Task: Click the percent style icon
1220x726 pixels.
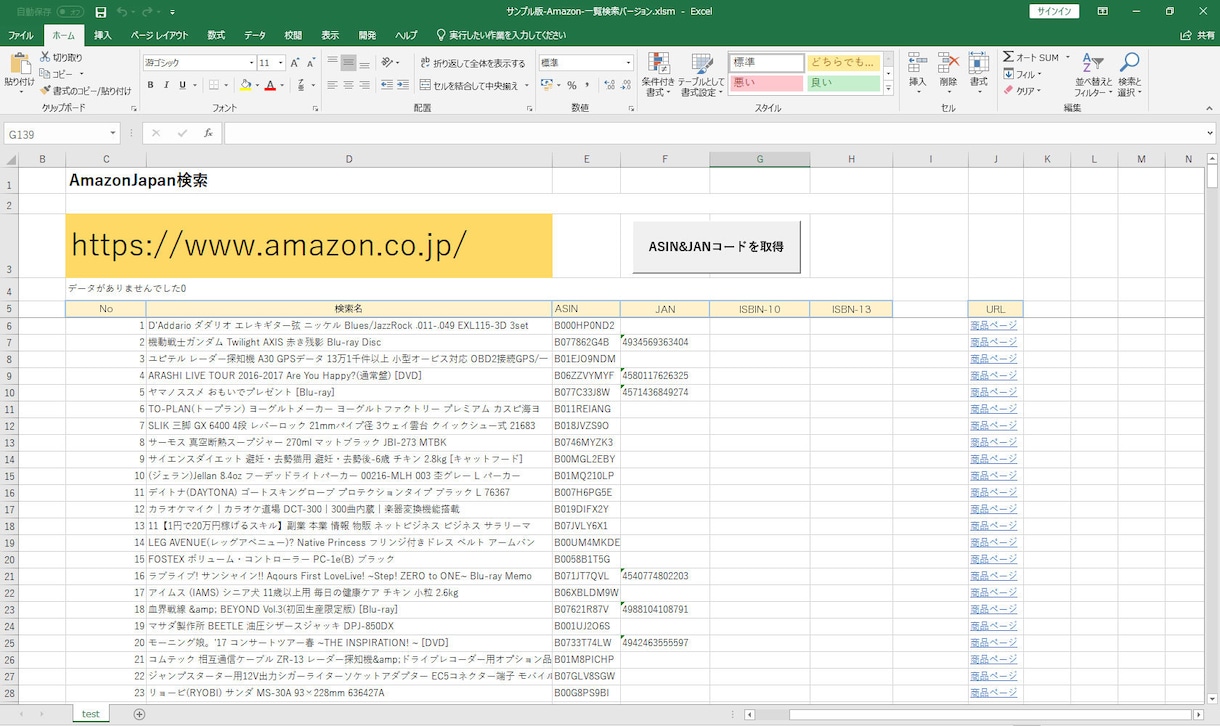Action: (572, 85)
